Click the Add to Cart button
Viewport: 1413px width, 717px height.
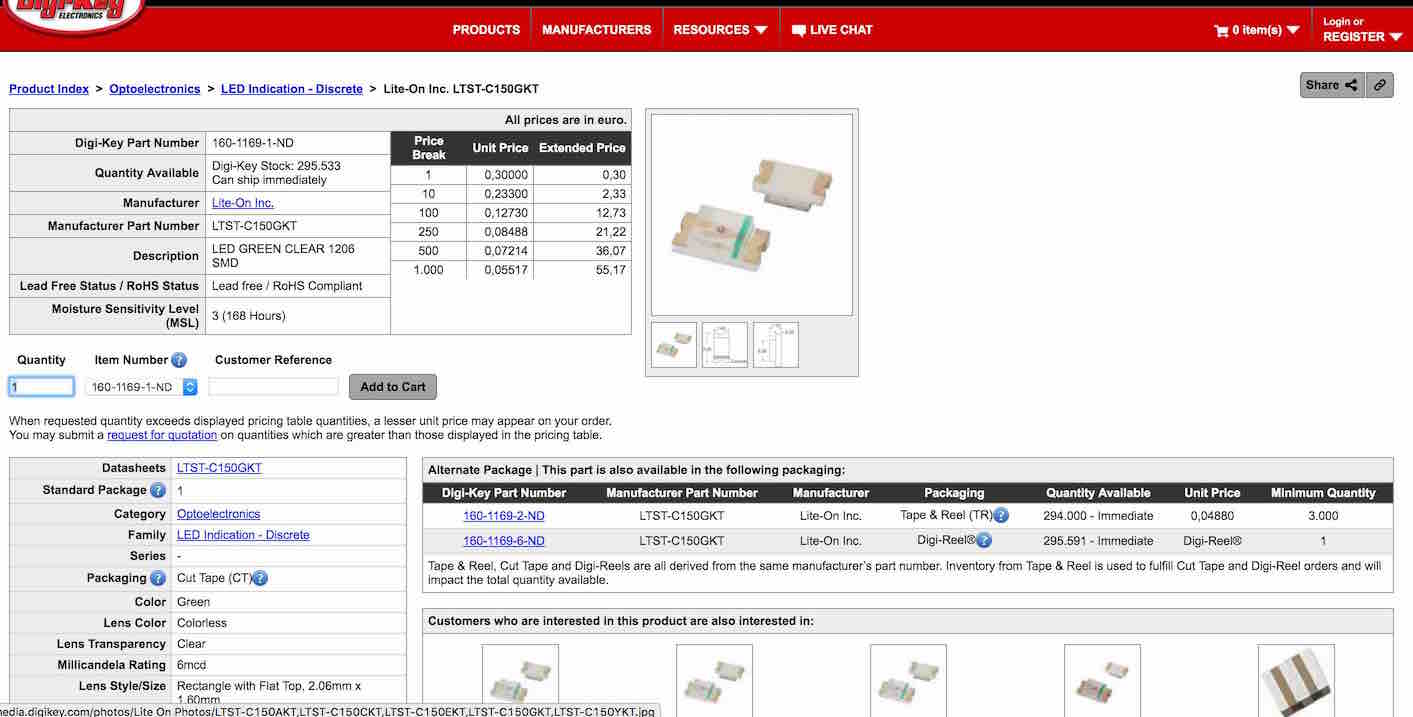tap(393, 387)
